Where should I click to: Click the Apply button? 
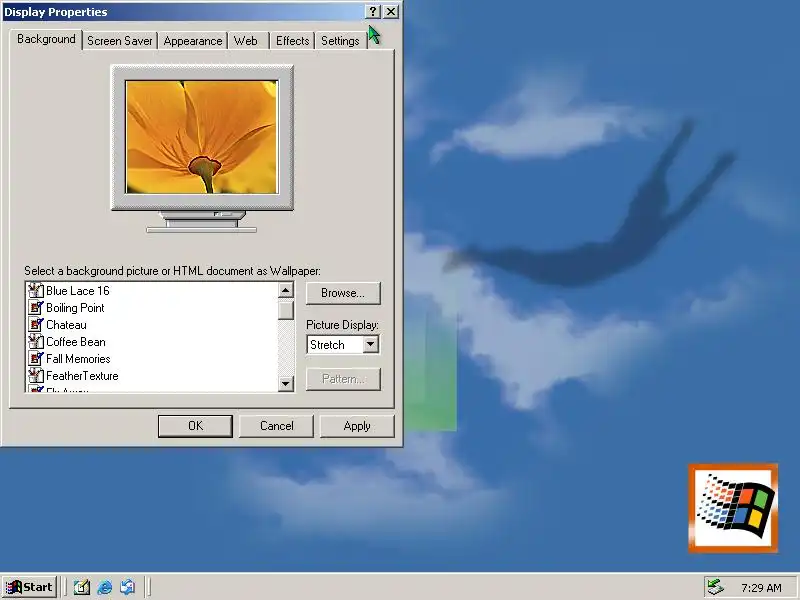click(357, 426)
